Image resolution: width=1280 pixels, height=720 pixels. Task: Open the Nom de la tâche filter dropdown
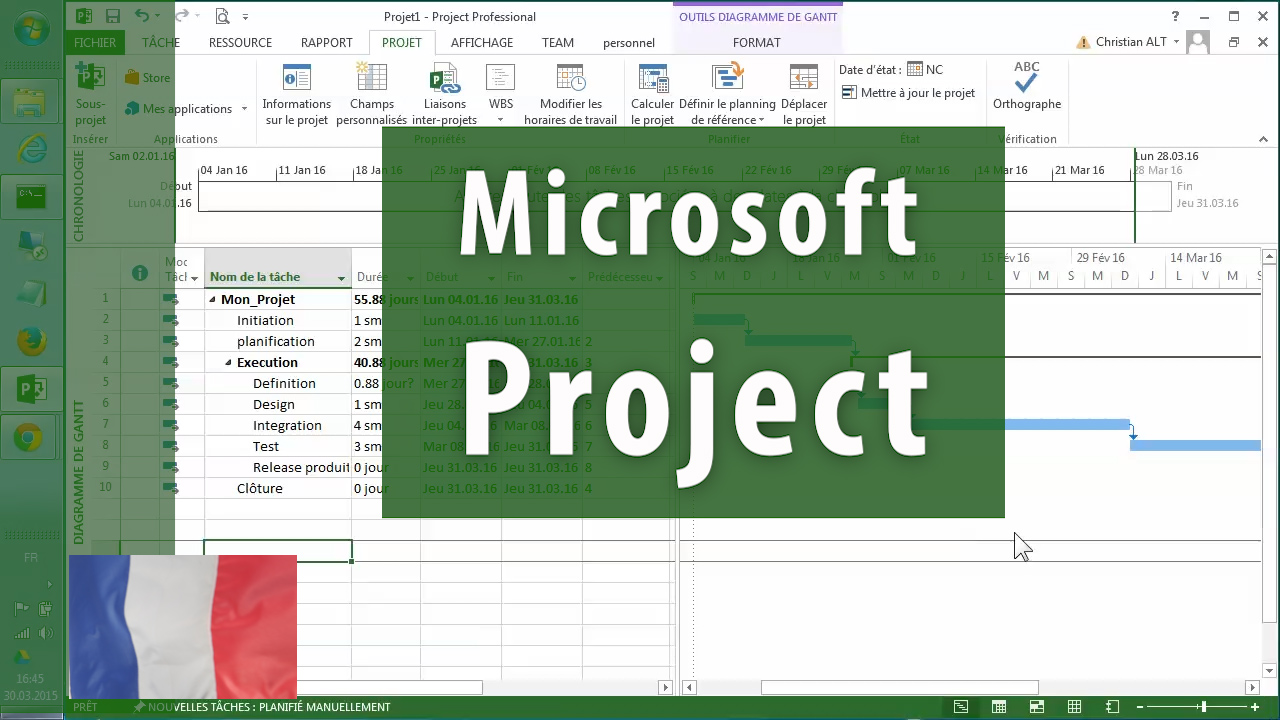tap(341, 278)
